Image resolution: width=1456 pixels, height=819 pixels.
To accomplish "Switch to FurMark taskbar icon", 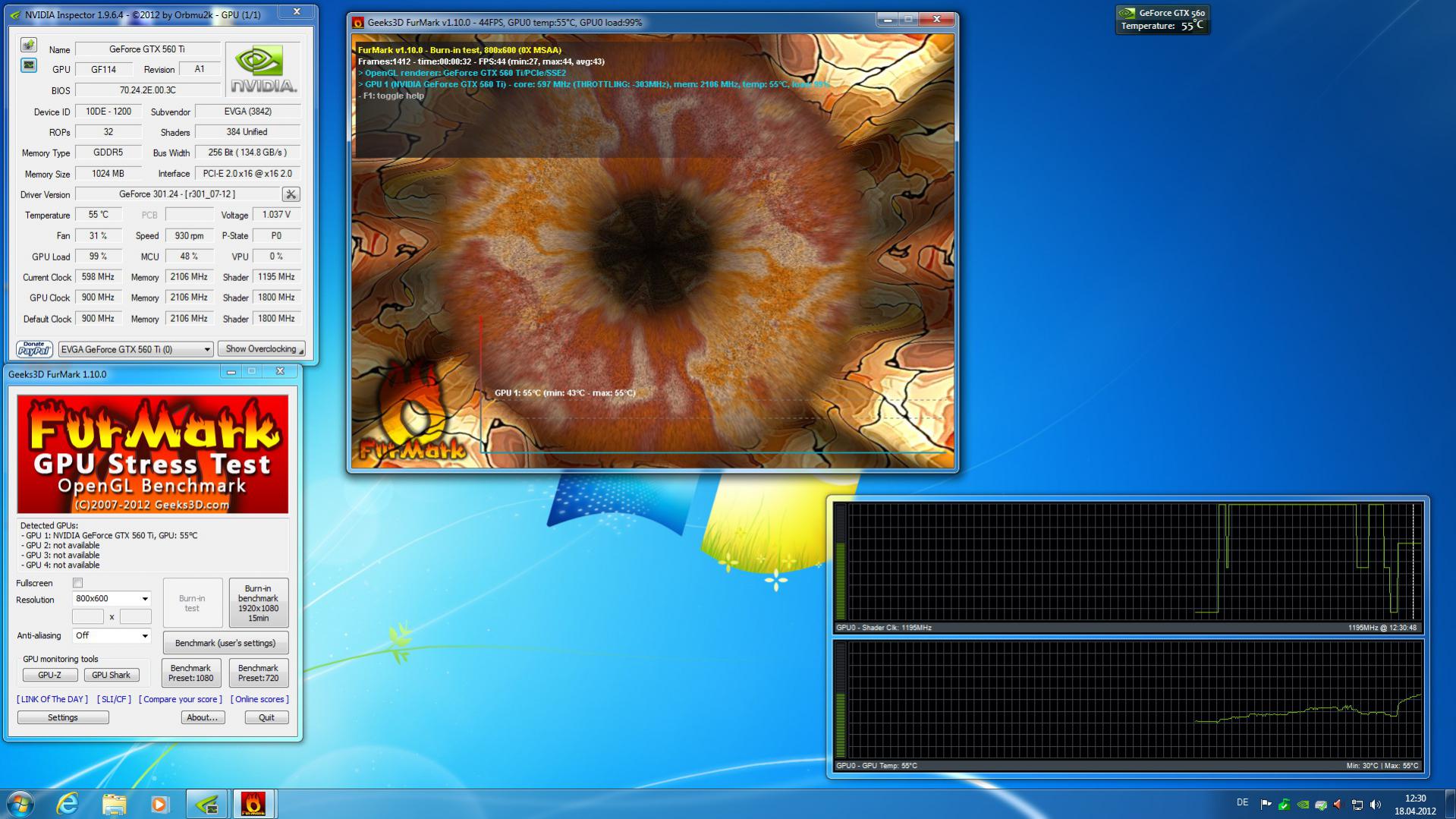I will point(253,804).
